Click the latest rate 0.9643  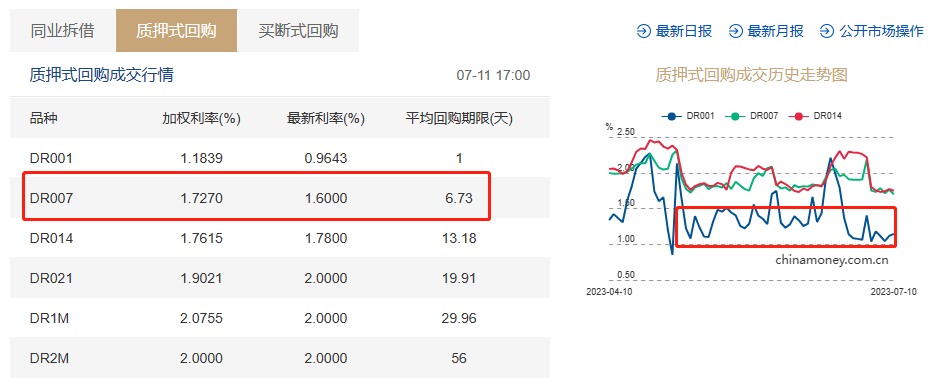[326, 158]
